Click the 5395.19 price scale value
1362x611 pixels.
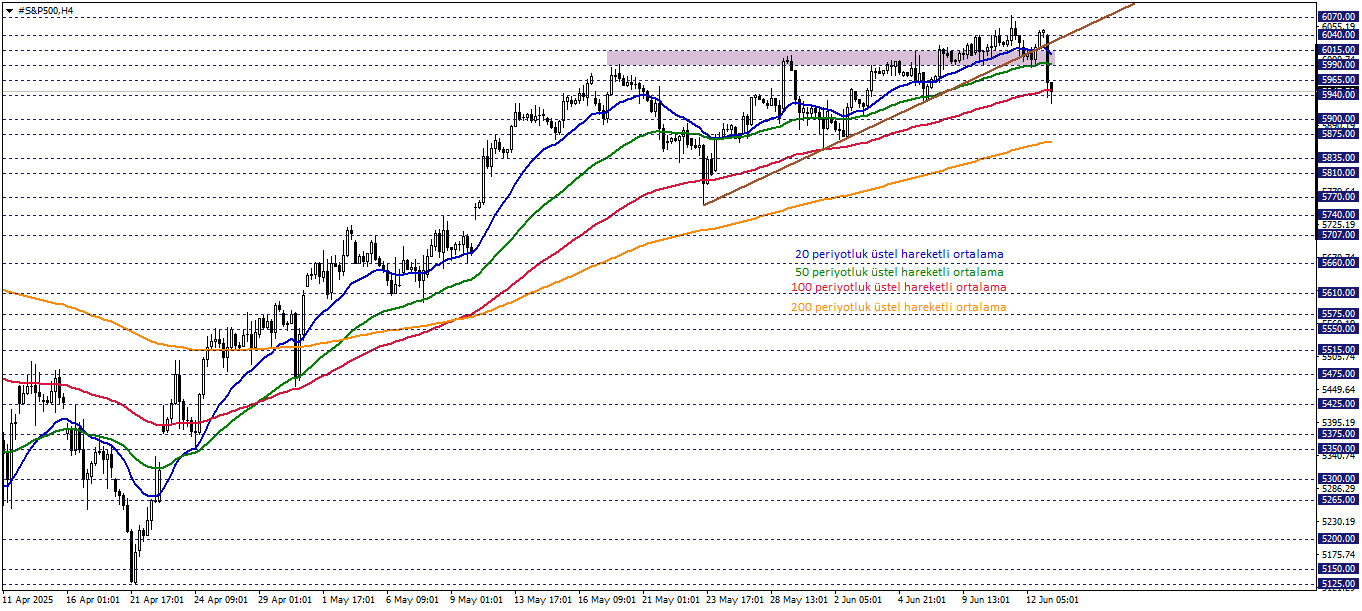coord(1338,422)
